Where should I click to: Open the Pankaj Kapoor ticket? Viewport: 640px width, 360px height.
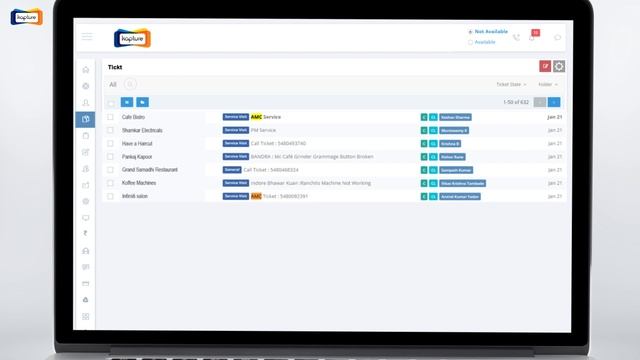click(x=137, y=157)
